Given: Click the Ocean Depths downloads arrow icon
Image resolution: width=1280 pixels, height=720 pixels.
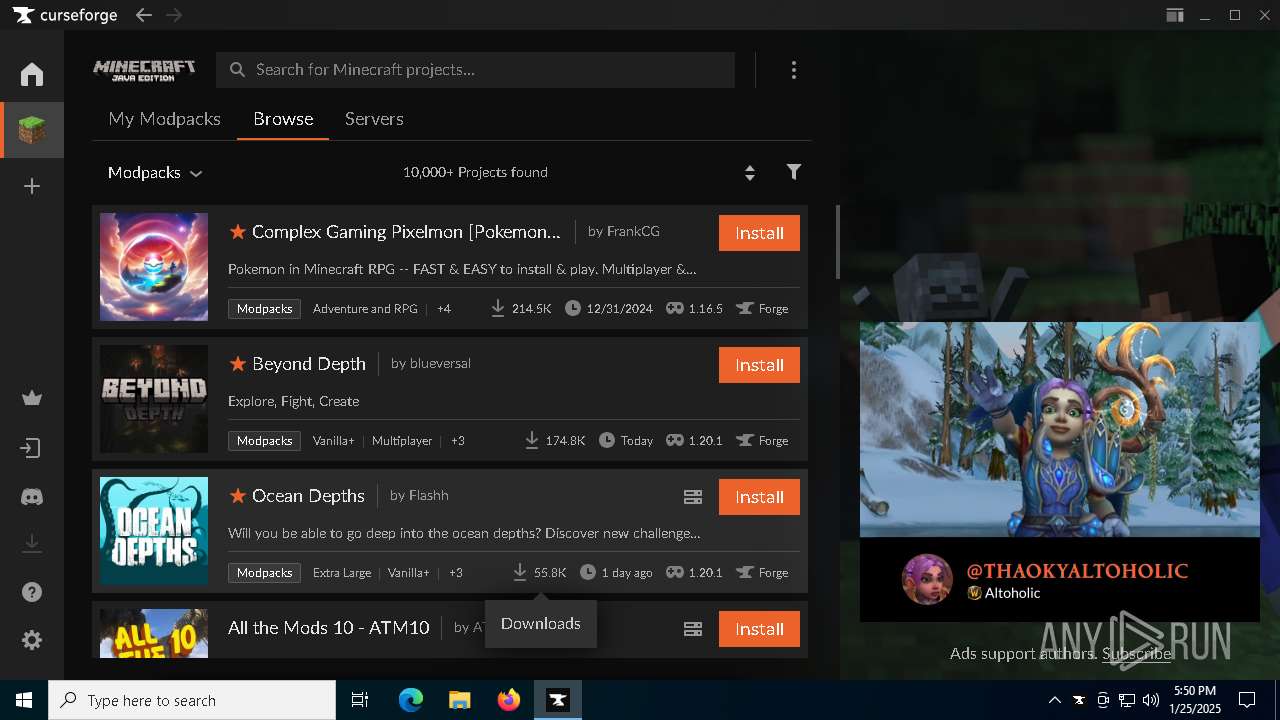Looking at the screenshot, I should (520, 572).
